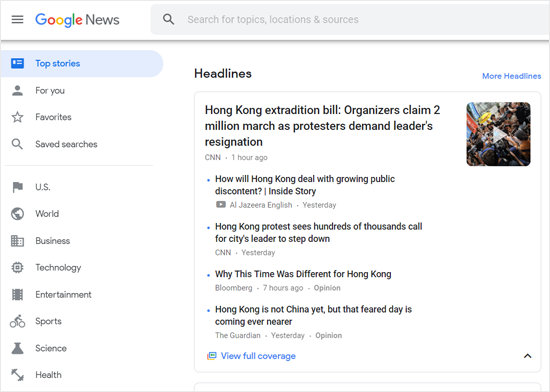Open the Entertainment film strip icon
The height and width of the screenshot is (392, 550).
tap(17, 295)
